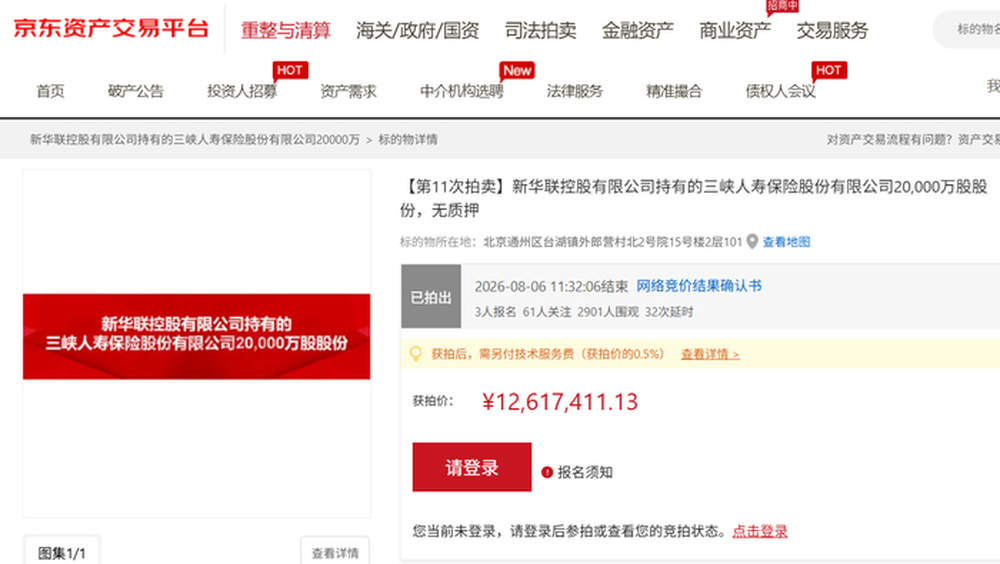Viewport: 1000px width, 564px height.
Task: Click the HOT badge on 债权人会议
Action: pos(828,70)
